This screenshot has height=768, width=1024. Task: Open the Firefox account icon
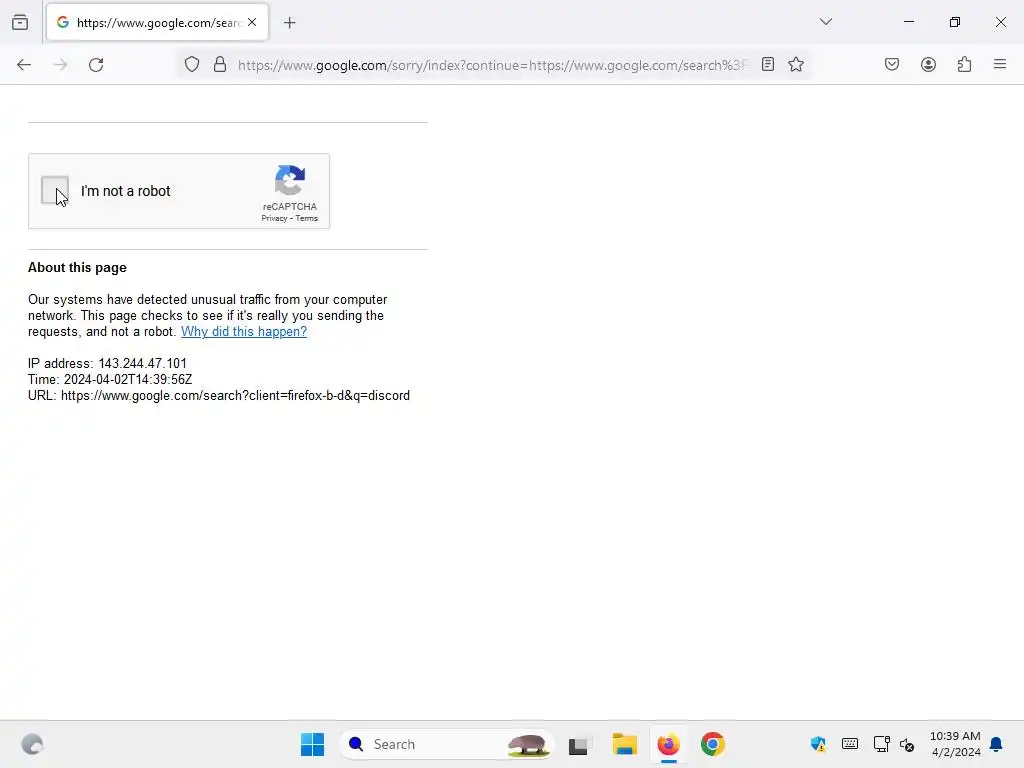point(928,64)
